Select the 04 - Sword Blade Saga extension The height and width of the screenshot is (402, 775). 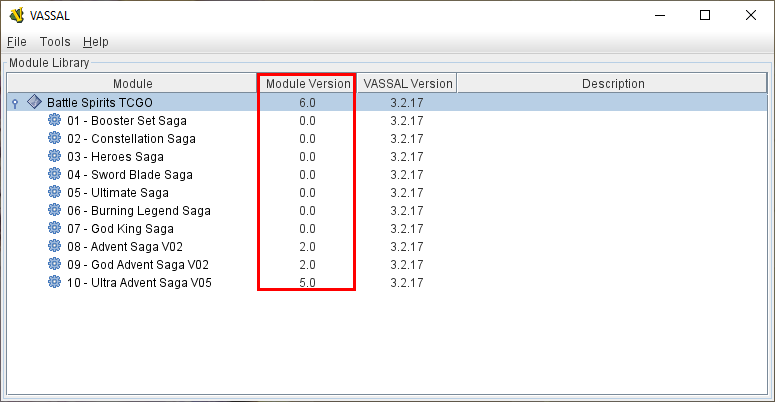click(130, 175)
